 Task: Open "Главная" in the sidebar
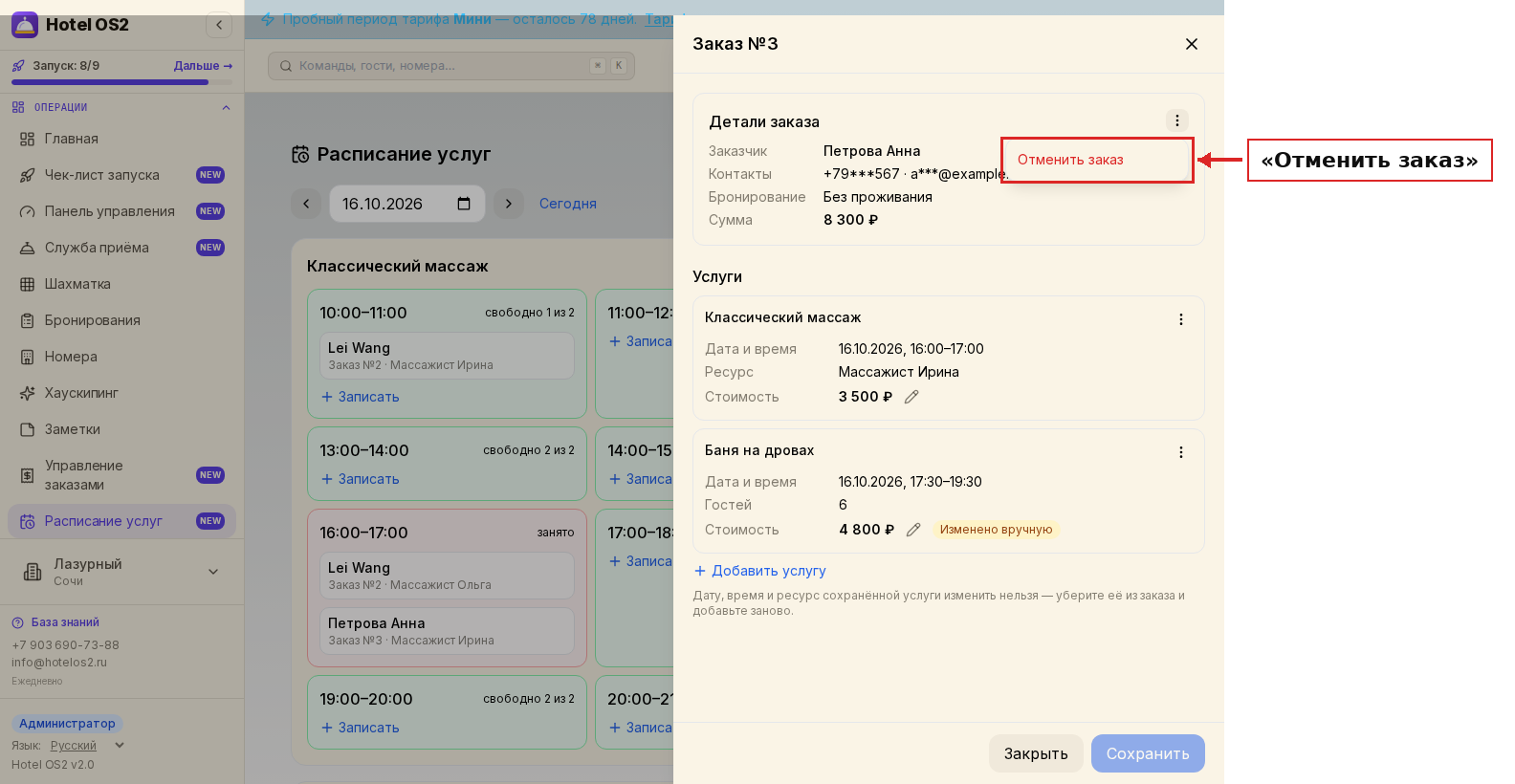click(x=121, y=139)
